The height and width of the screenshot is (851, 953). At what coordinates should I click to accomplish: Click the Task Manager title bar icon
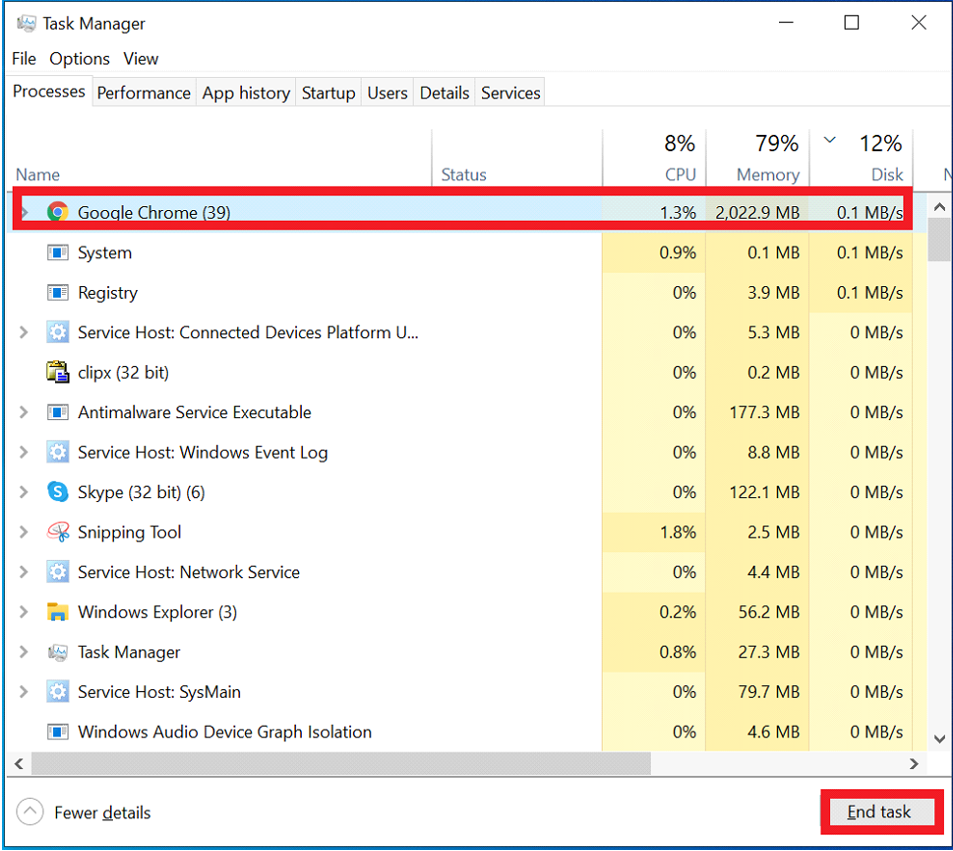26,23
